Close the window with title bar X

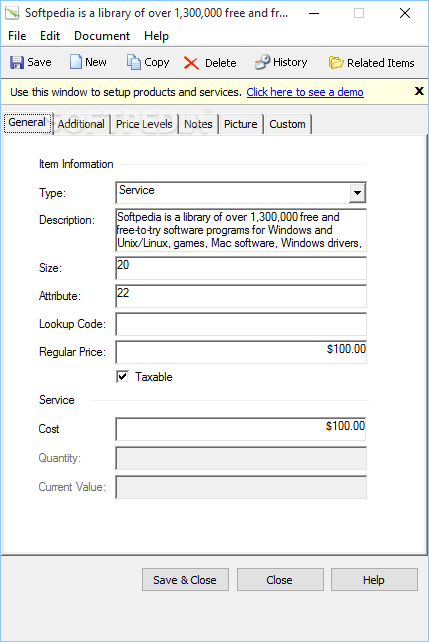[x=405, y=13]
